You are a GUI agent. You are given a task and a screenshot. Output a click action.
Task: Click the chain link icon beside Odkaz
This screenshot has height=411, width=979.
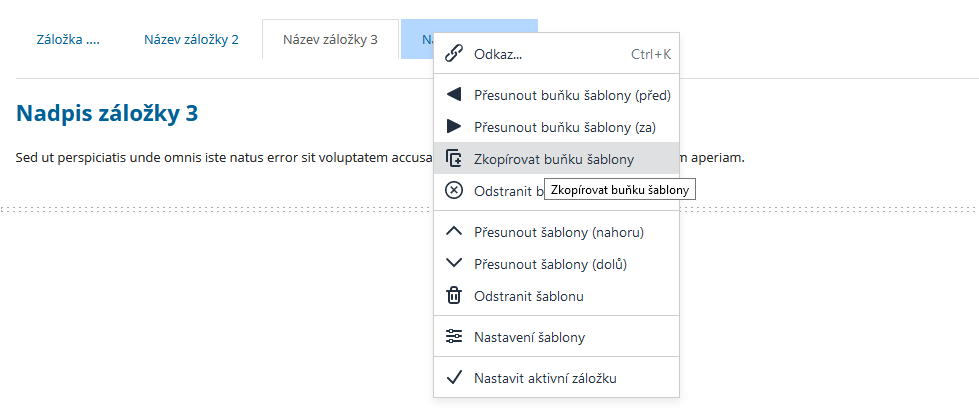click(454, 54)
